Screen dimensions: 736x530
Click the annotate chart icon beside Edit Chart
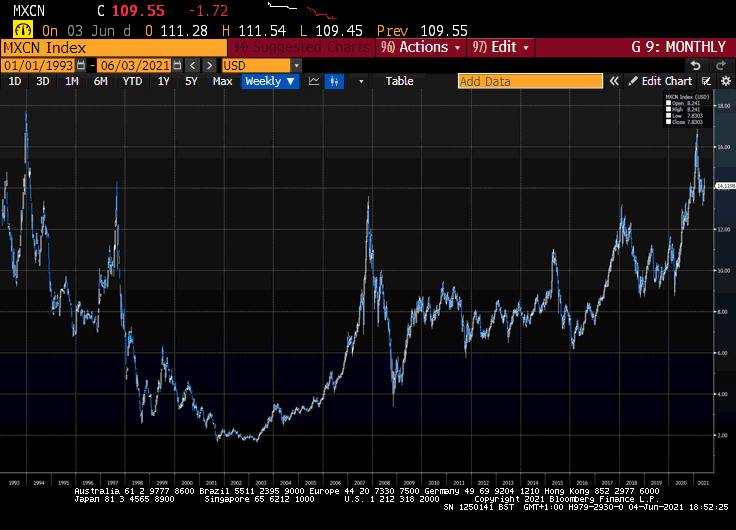click(x=706, y=81)
